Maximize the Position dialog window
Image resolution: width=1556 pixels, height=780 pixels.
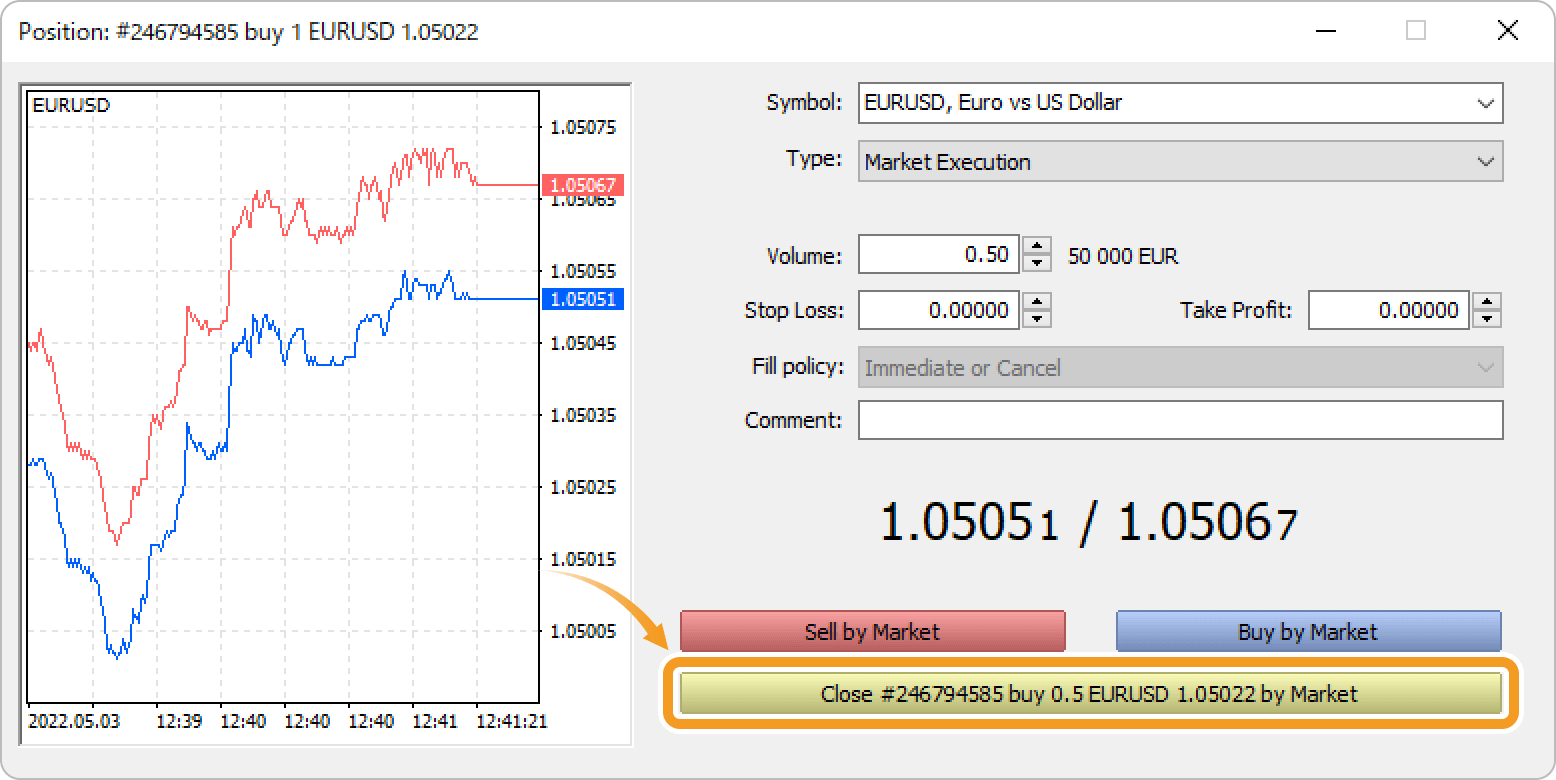click(1416, 31)
